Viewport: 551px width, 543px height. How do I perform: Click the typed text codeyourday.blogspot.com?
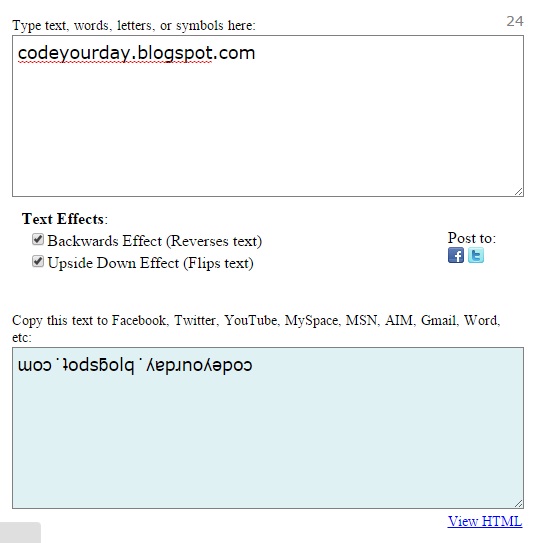[136, 54]
